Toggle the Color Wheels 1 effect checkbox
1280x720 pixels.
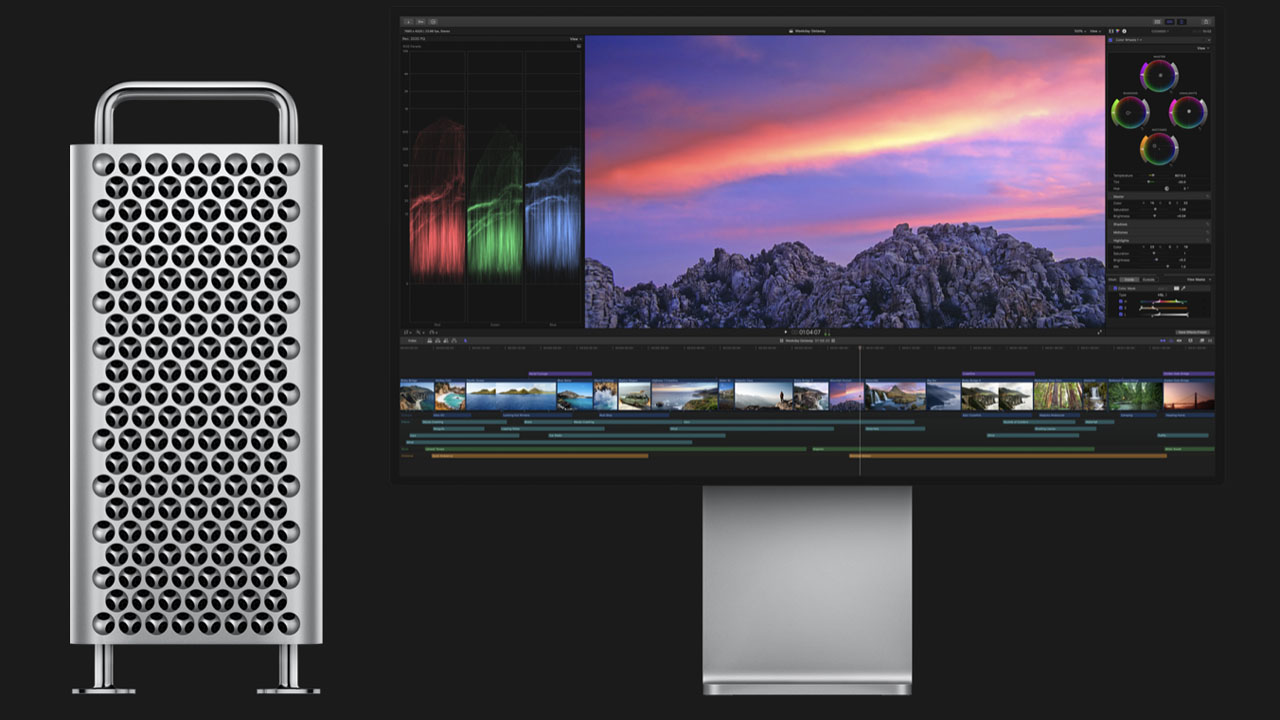pos(1110,40)
